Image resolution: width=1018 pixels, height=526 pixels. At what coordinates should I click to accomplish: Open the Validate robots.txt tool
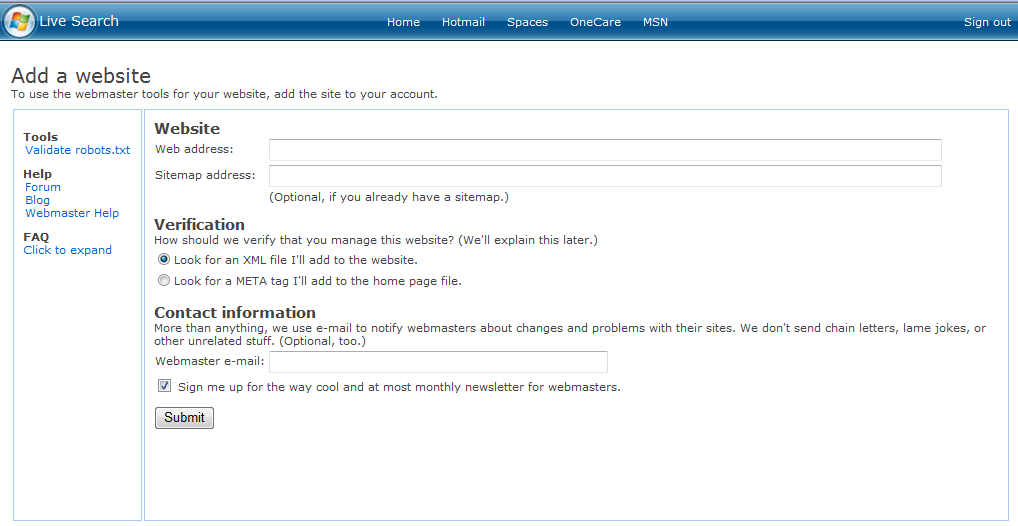(77, 150)
